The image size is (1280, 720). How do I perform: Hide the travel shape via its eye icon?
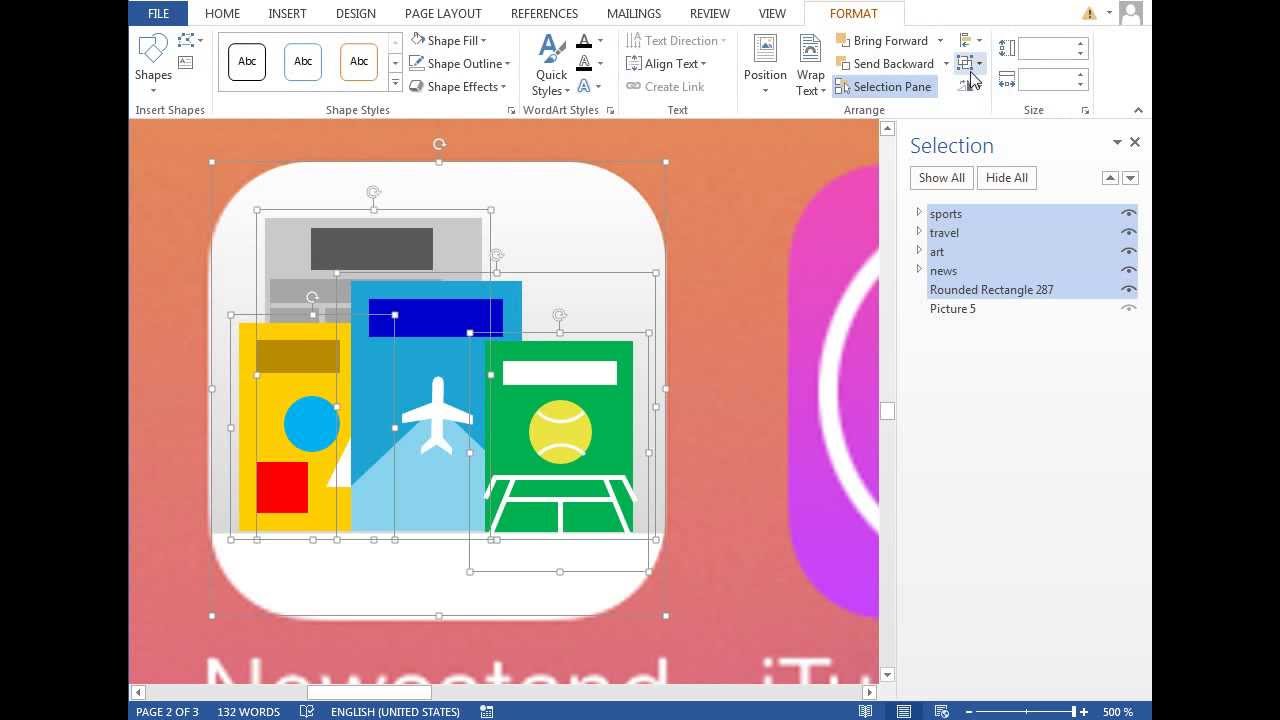click(1128, 232)
